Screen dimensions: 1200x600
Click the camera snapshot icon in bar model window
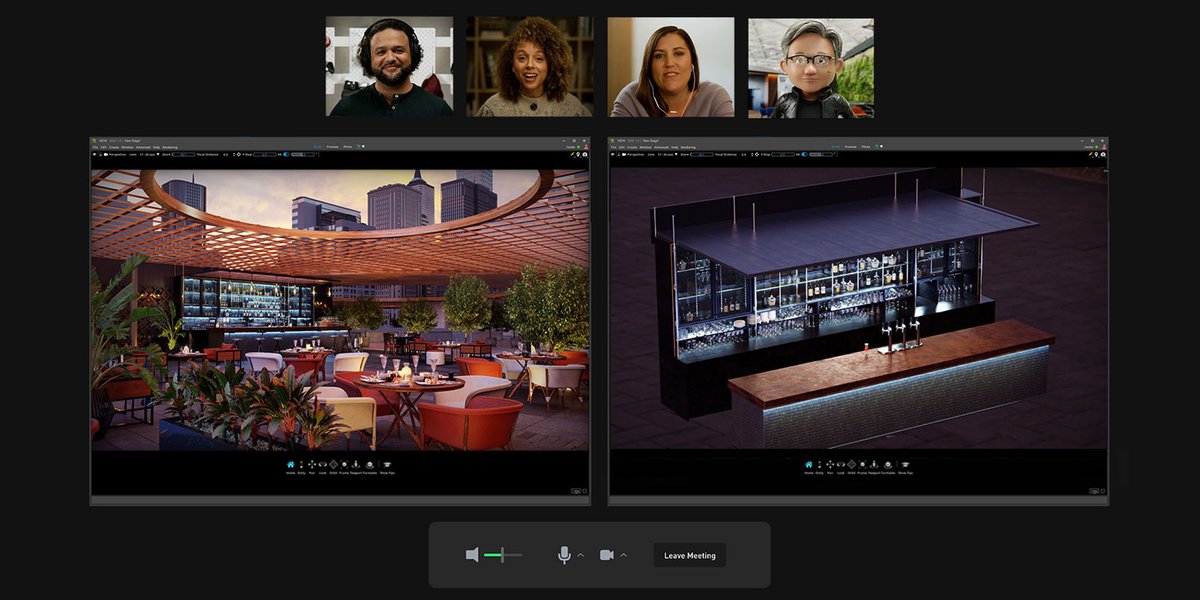pyautogui.click(x=1103, y=154)
